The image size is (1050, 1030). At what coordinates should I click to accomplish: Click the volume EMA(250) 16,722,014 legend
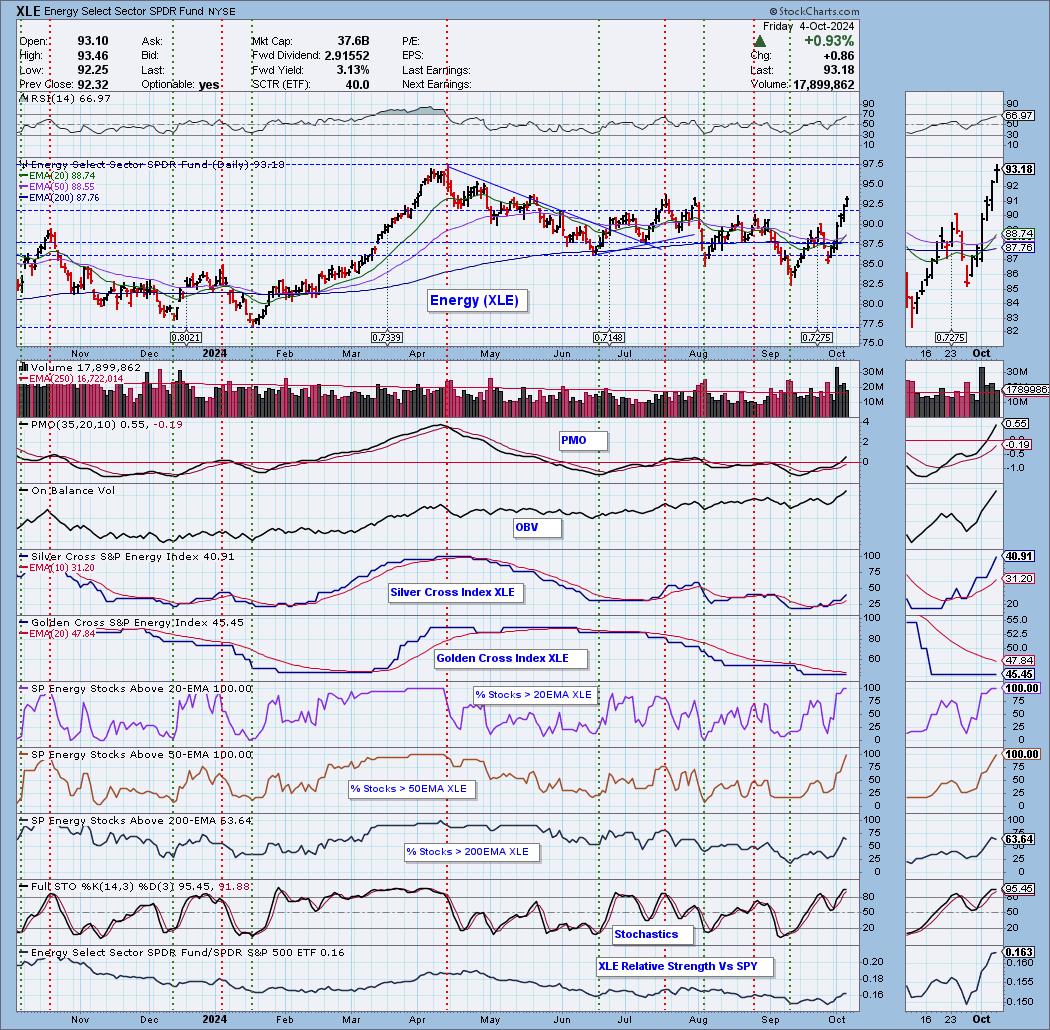(72, 378)
